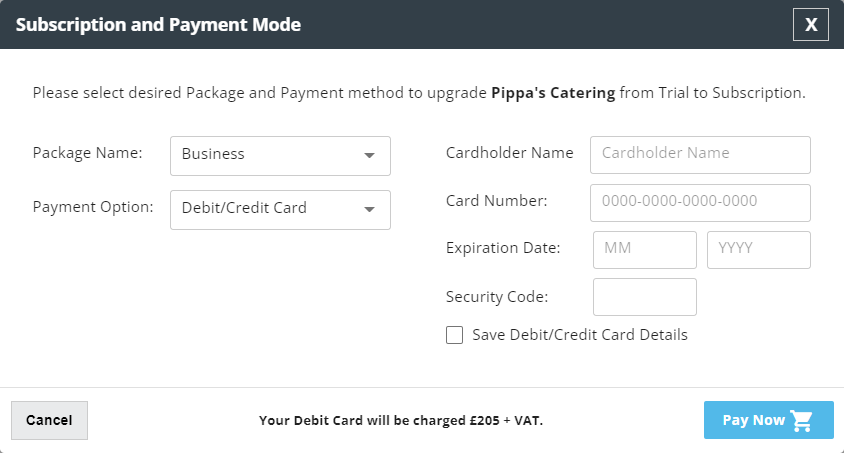Screen dimensions: 844x453
Task: Click the Subscription and Payment Mode title
Action: [x=158, y=25]
